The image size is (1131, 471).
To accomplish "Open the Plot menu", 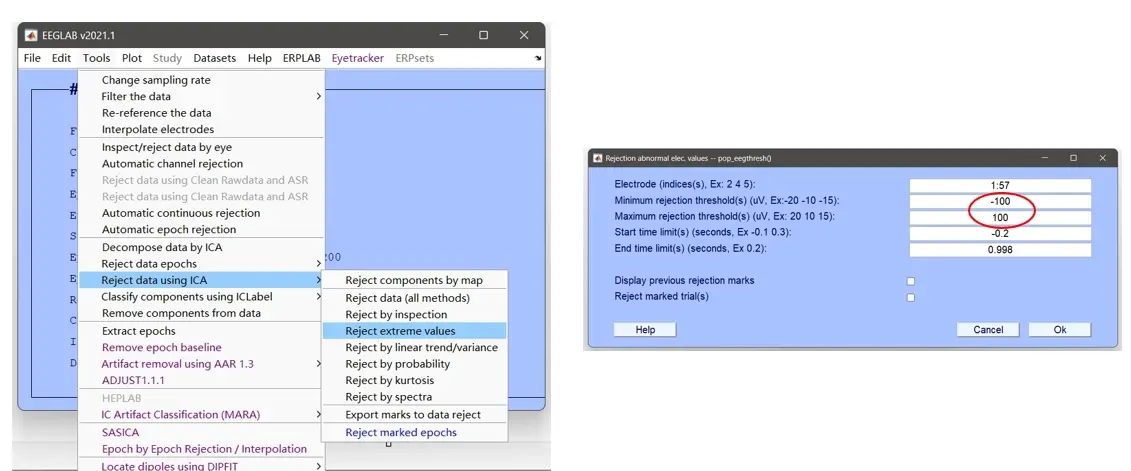I will 132,58.
